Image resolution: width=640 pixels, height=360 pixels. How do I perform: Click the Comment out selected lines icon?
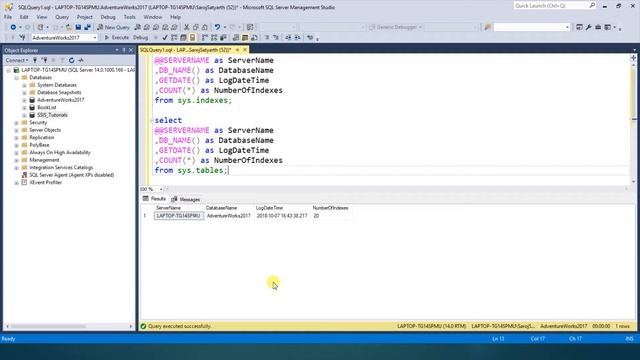click(x=267, y=38)
